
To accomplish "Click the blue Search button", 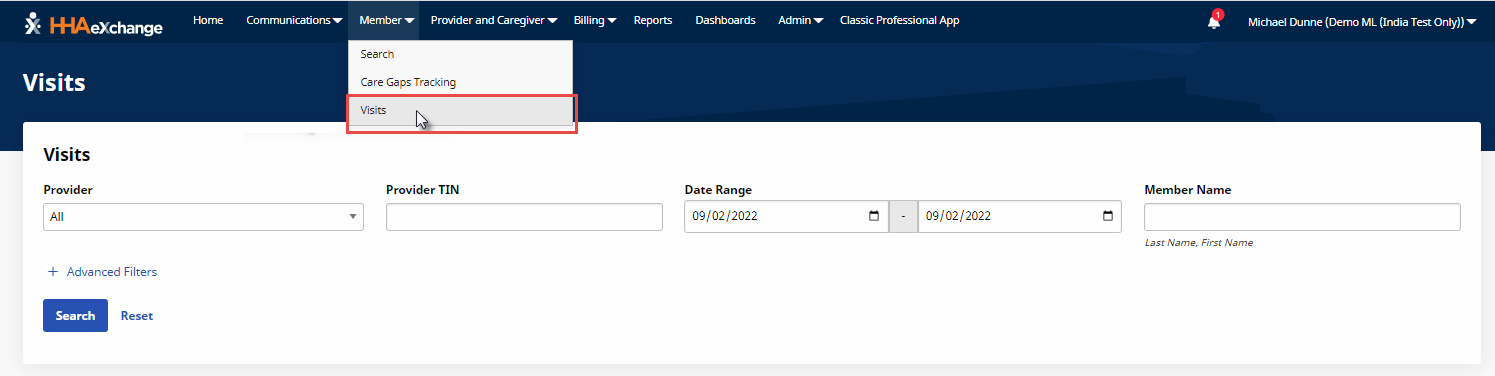I will click(75, 316).
